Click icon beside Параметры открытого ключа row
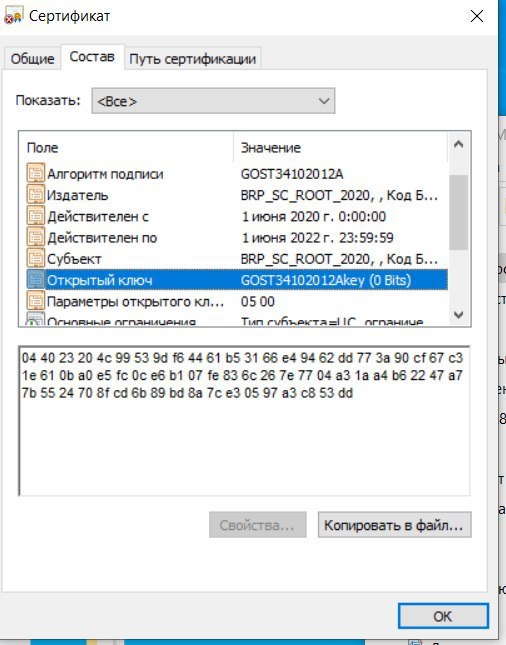Viewport: 506px width, 645px height. (x=35, y=302)
